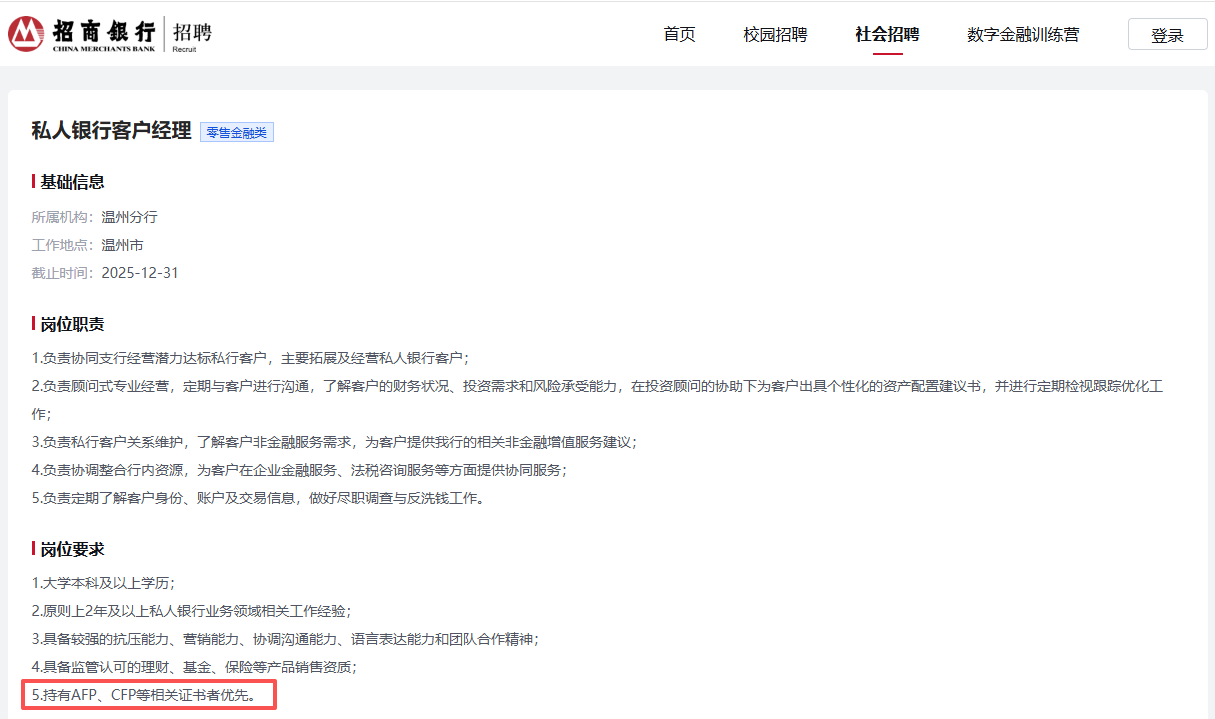Click the job title 私人银行客户经理
The image size is (1215, 719).
111,131
